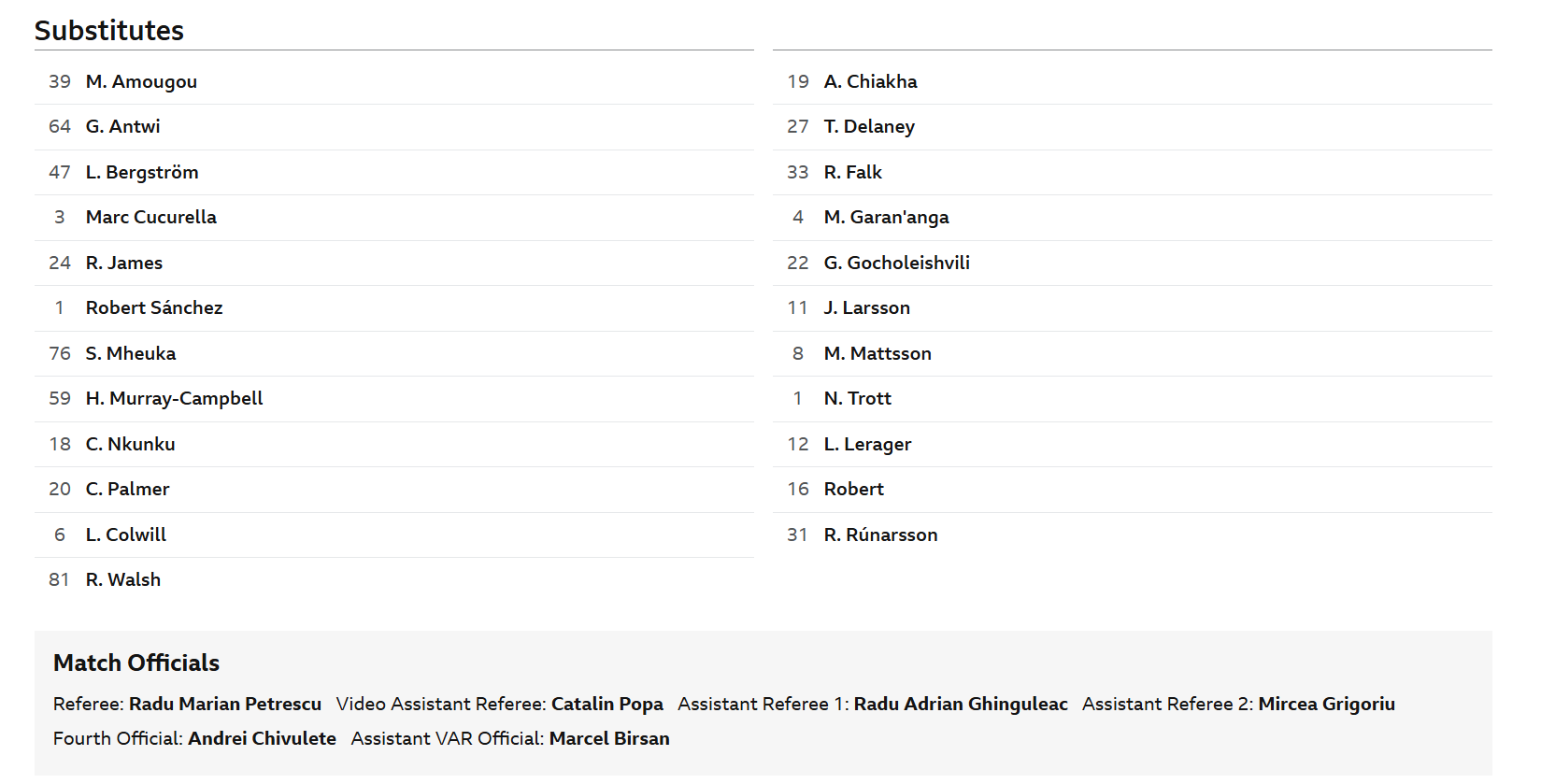The width and height of the screenshot is (1541, 784).
Task: Select T. Delaney substitute entry
Action: point(869,126)
